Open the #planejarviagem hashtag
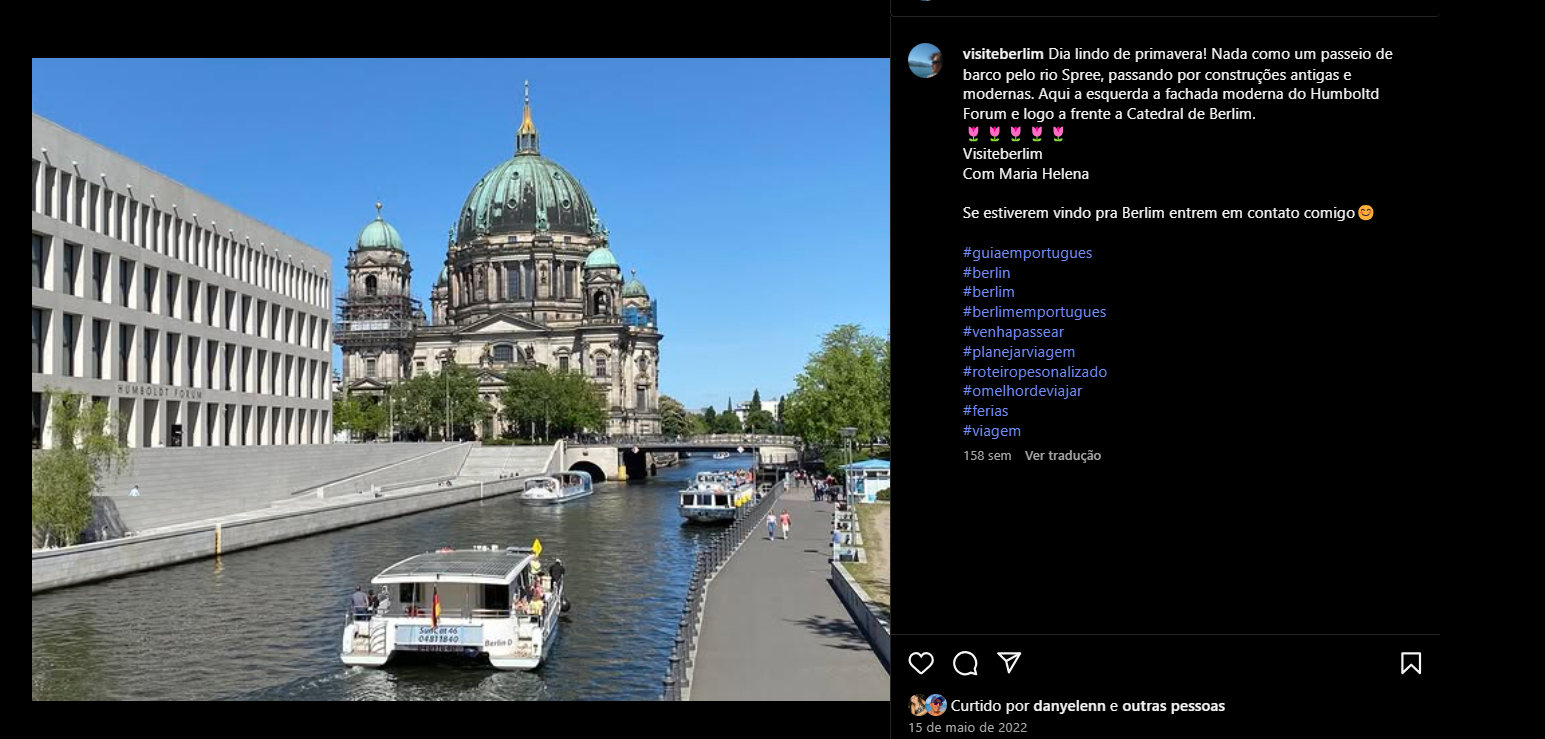The width and height of the screenshot is (1545, 739). click(1018, 352)
